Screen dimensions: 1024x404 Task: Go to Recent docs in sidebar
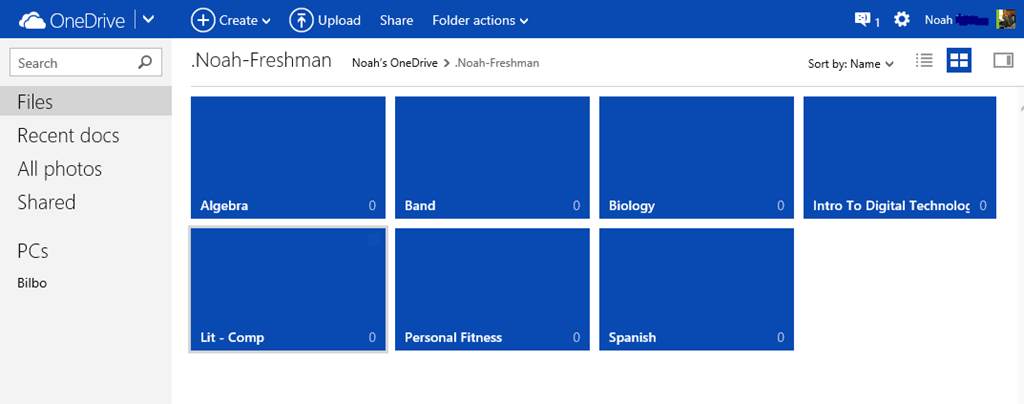click(68, 136)
